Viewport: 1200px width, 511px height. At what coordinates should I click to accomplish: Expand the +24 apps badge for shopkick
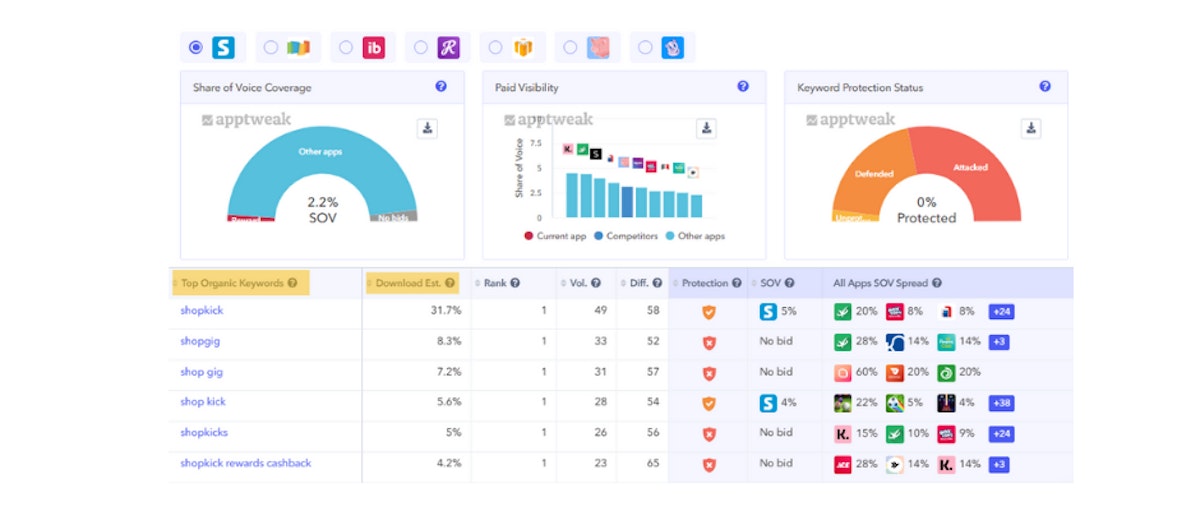1002,312
